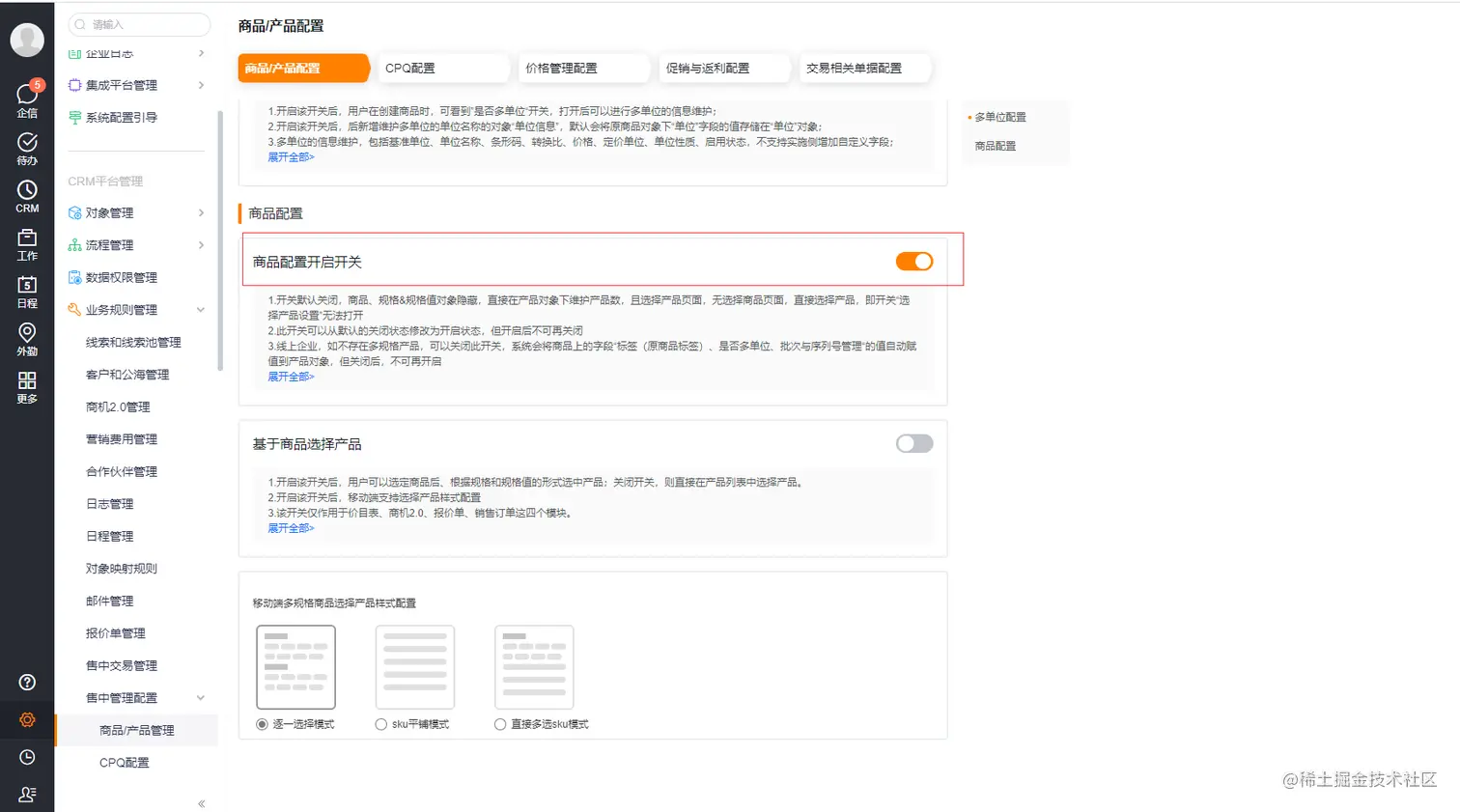The image size is (1460, 812).
Task: Switch to 促销与返利配置 tab
Action: pos(725,68)
